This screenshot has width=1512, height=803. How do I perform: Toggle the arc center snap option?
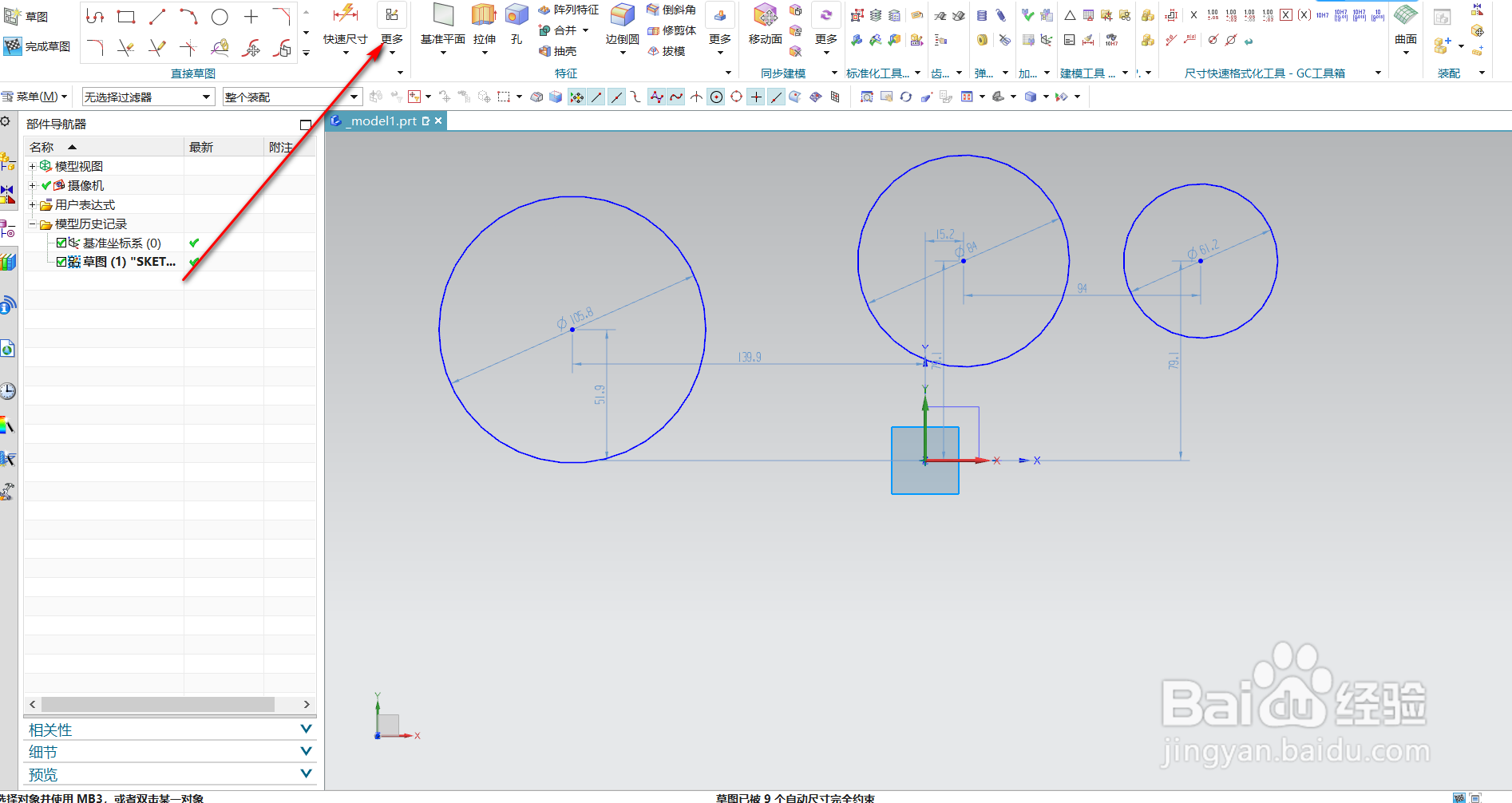(717, 97)
